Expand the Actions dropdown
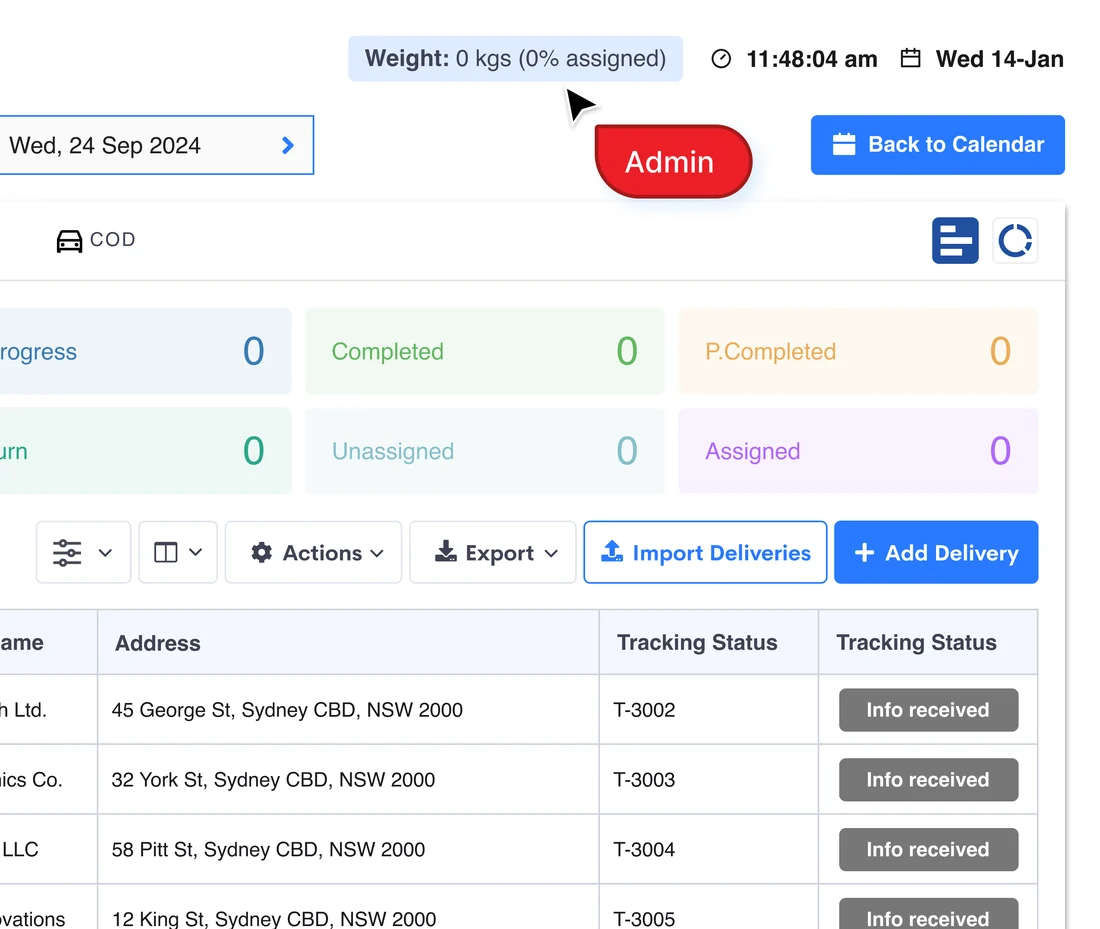 pos(314,552)
